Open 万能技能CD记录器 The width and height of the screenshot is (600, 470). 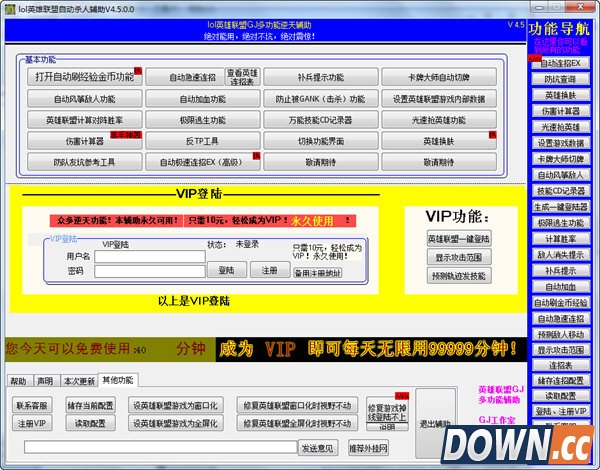[321, 120]
